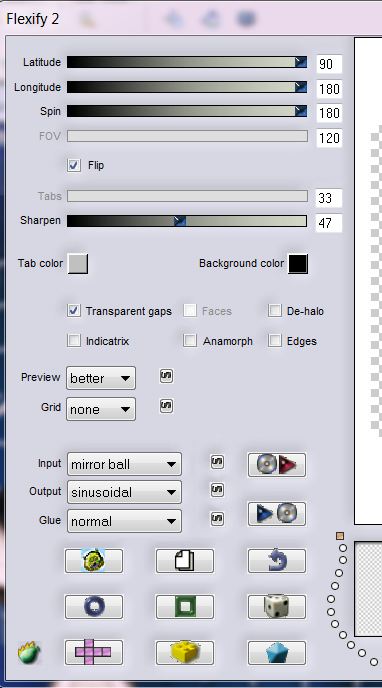Enable the De-halo checkbox
The image size is (382, 688).
pyautogui.click(x=275, y=311)
